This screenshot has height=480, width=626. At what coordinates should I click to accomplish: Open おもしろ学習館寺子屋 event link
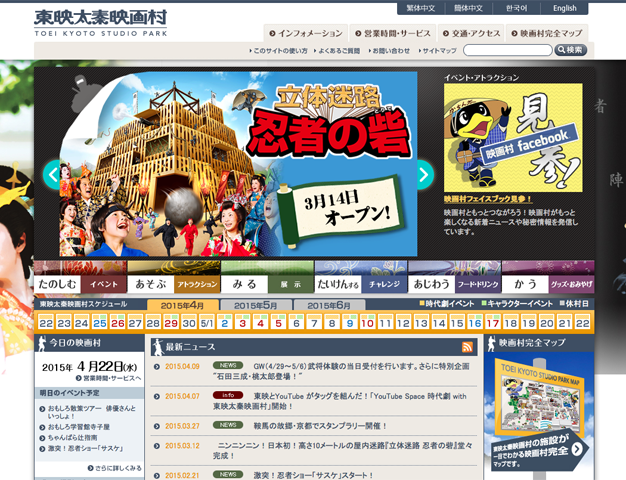(75, 427)
